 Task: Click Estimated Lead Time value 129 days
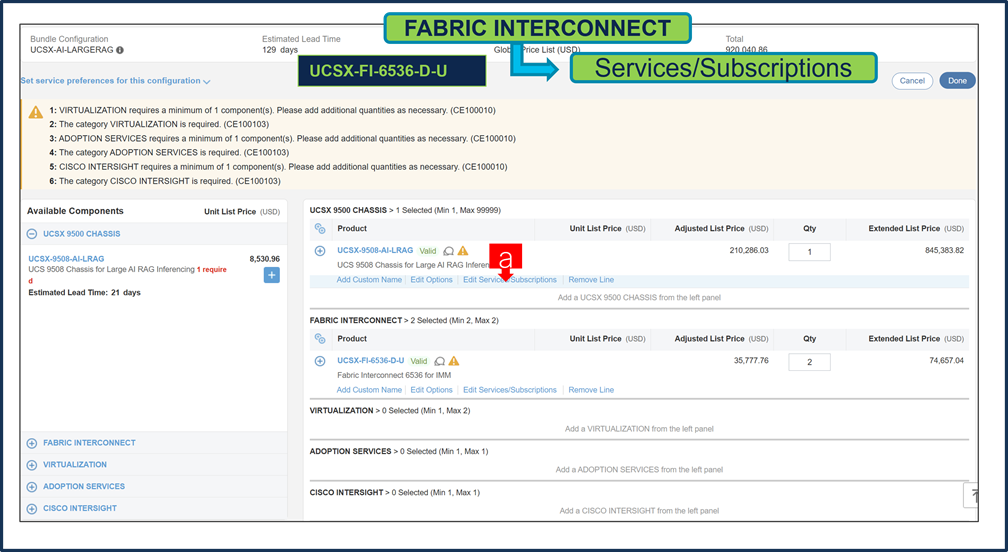280,49
